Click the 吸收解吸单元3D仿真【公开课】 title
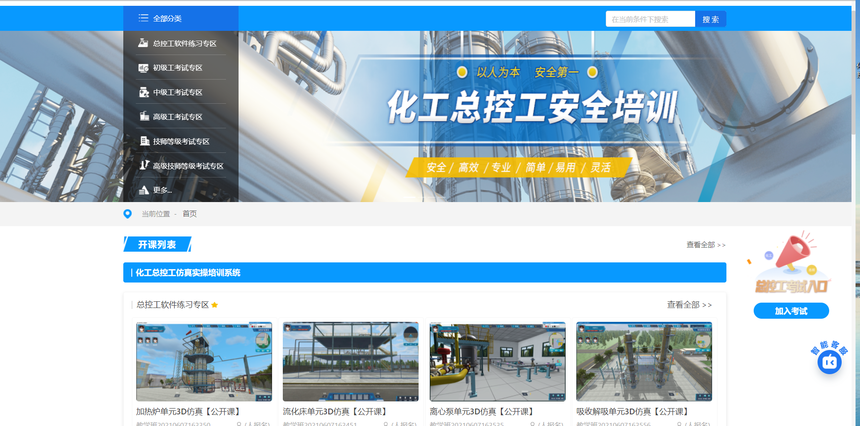This screenshot has width=860, height=426. [632, 411]
